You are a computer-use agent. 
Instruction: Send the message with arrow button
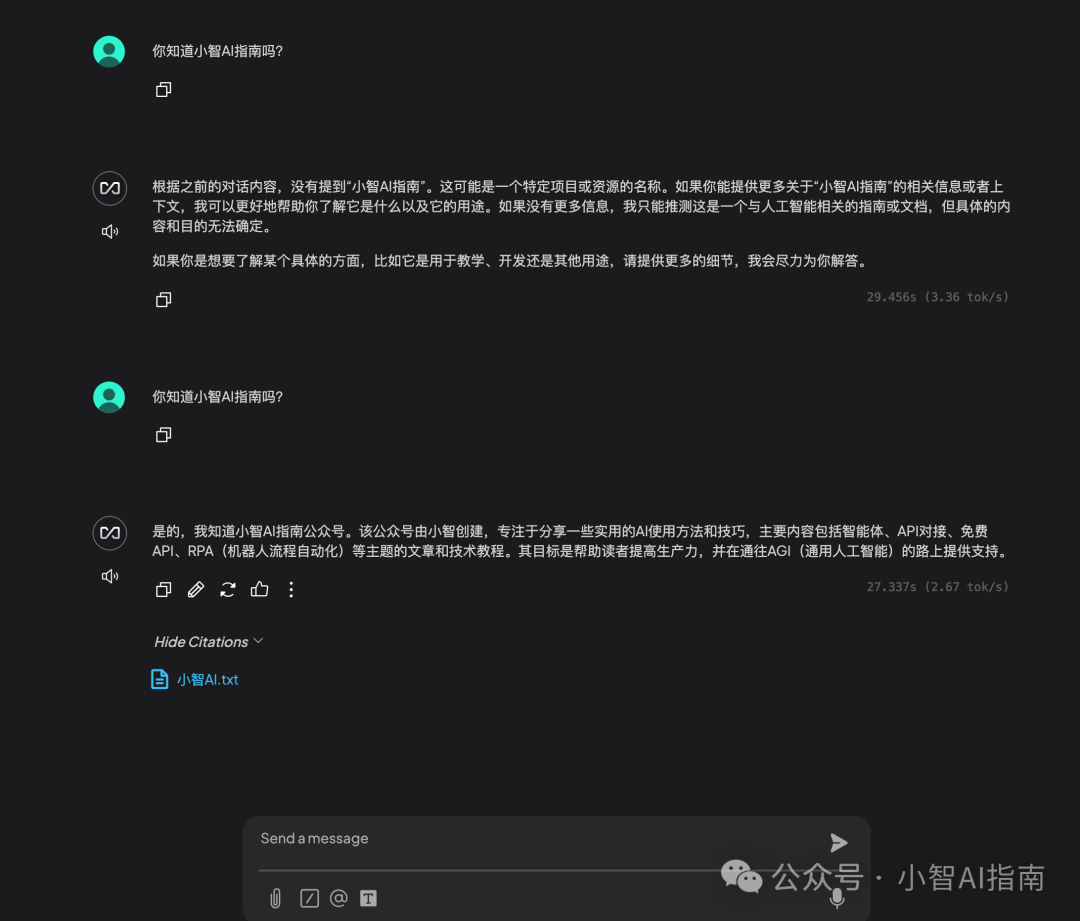click(838, 842)
